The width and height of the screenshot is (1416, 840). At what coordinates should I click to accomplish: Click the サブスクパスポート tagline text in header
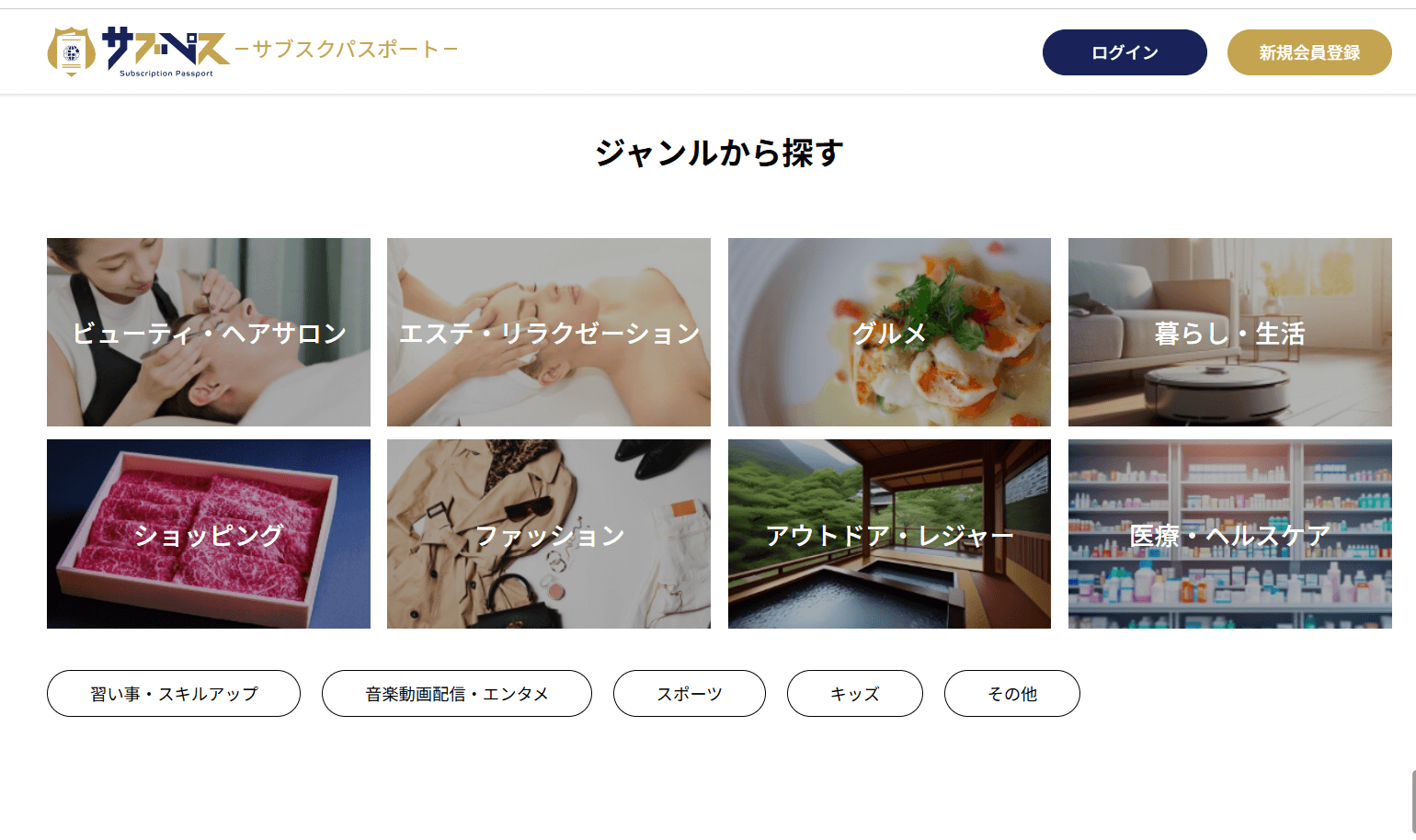coord(347,49)
